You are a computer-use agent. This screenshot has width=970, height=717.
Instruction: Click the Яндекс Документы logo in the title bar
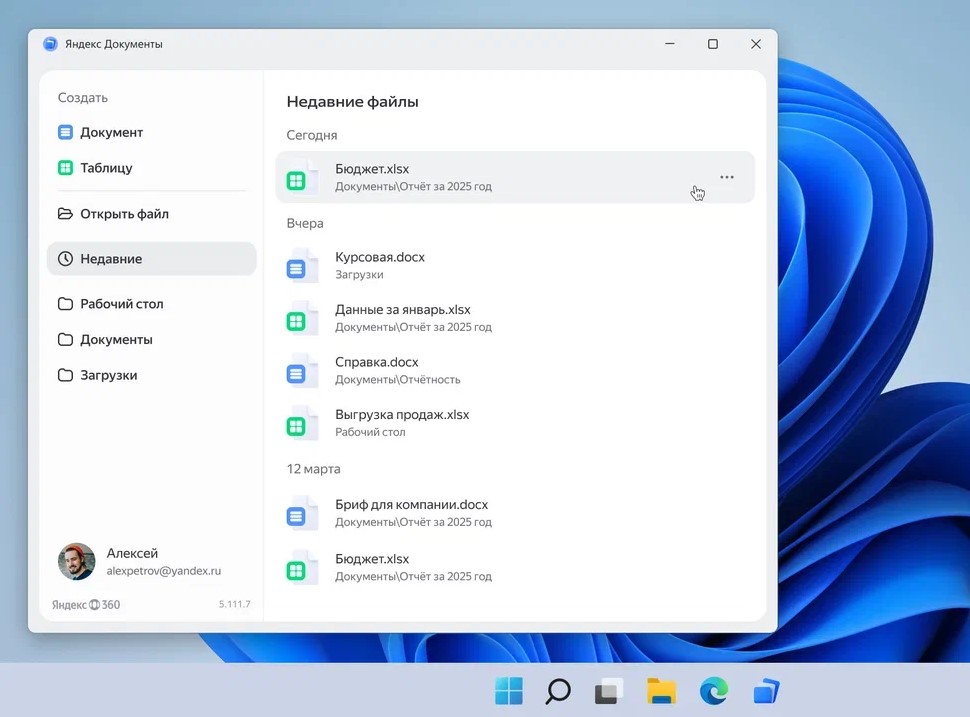click(50, 44)
